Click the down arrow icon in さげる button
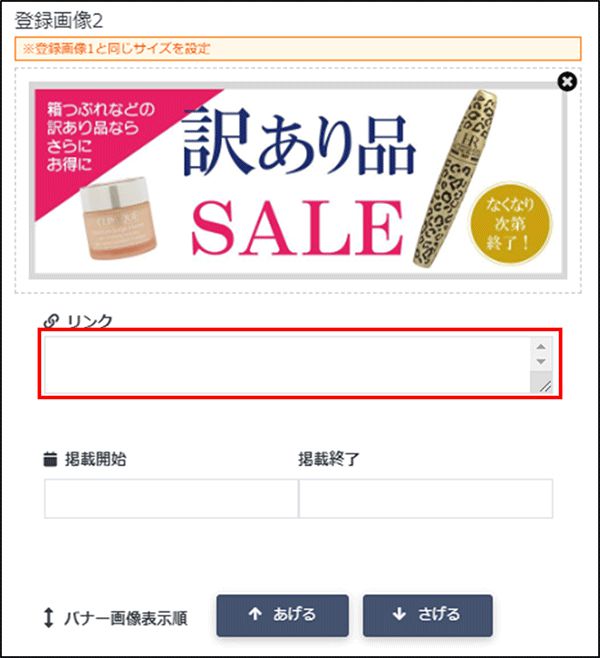 tap(399, 614)
